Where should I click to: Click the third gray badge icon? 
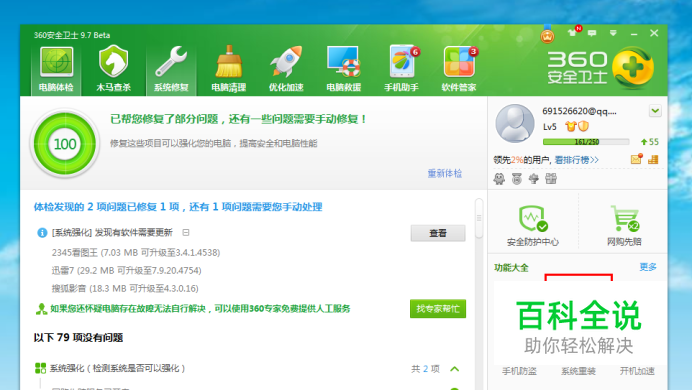point(534,179)
